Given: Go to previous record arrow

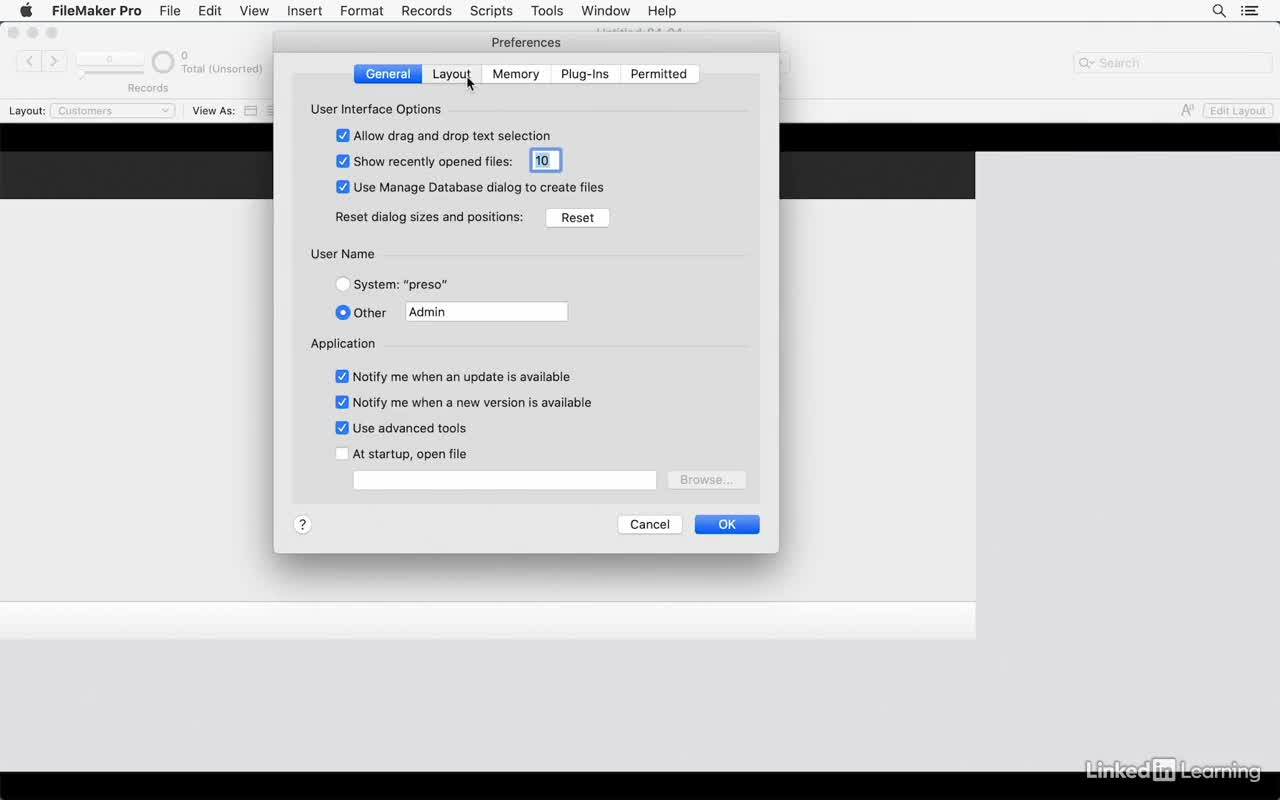Looking at the screenshot, I should (30, 62).
